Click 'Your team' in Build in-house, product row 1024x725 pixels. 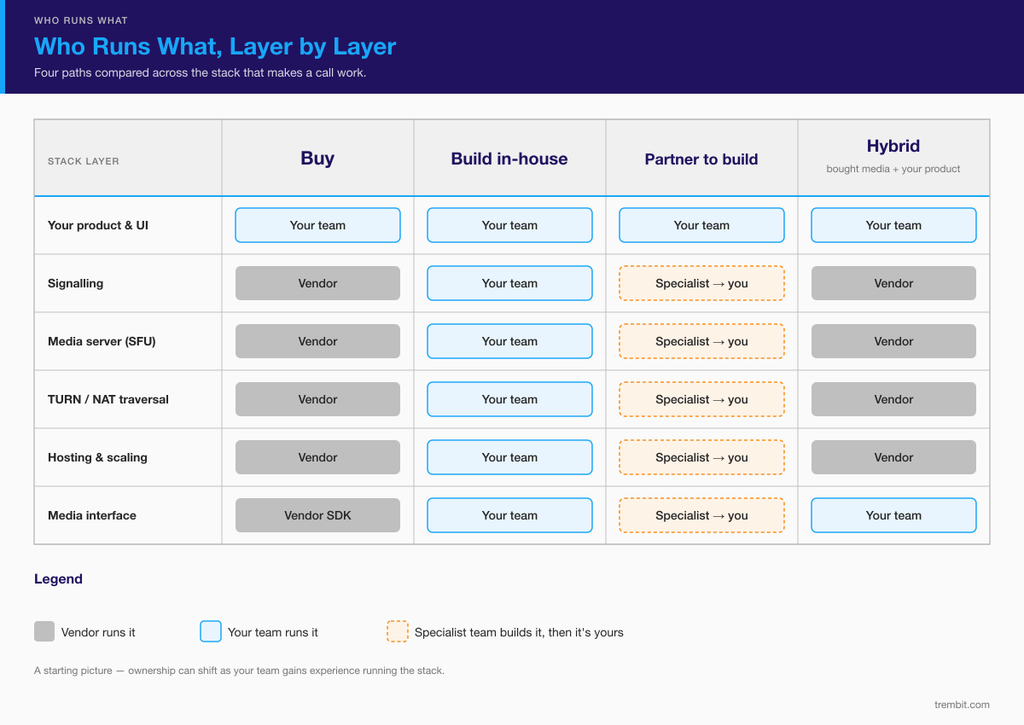[509, 225]
